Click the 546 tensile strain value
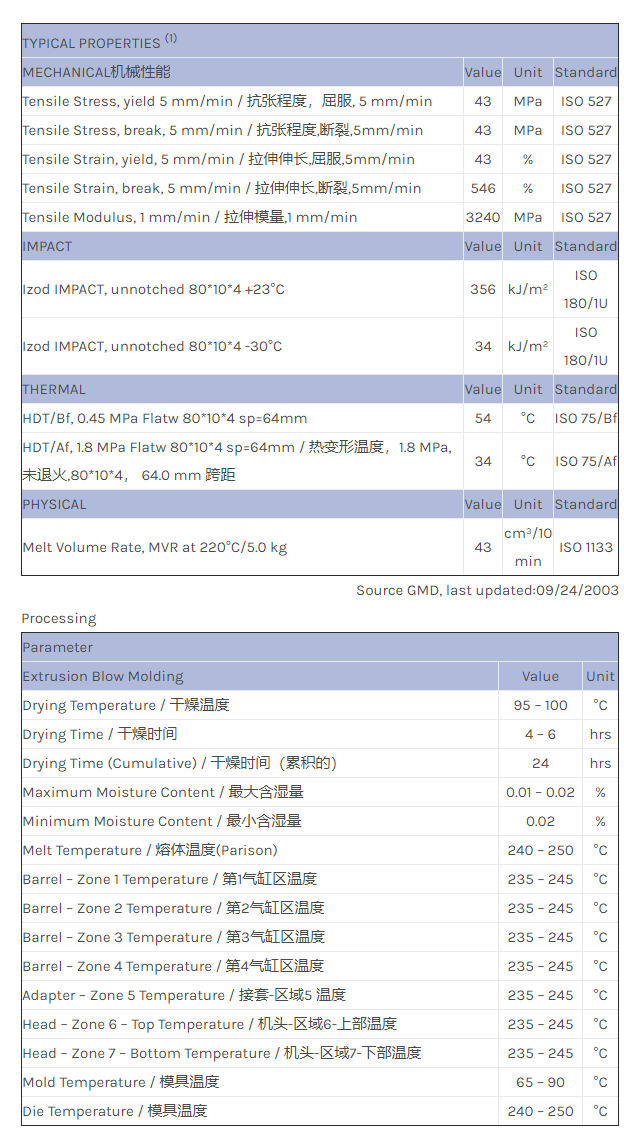The width and height of the screenshot is (624, 1131). (483, 188)
